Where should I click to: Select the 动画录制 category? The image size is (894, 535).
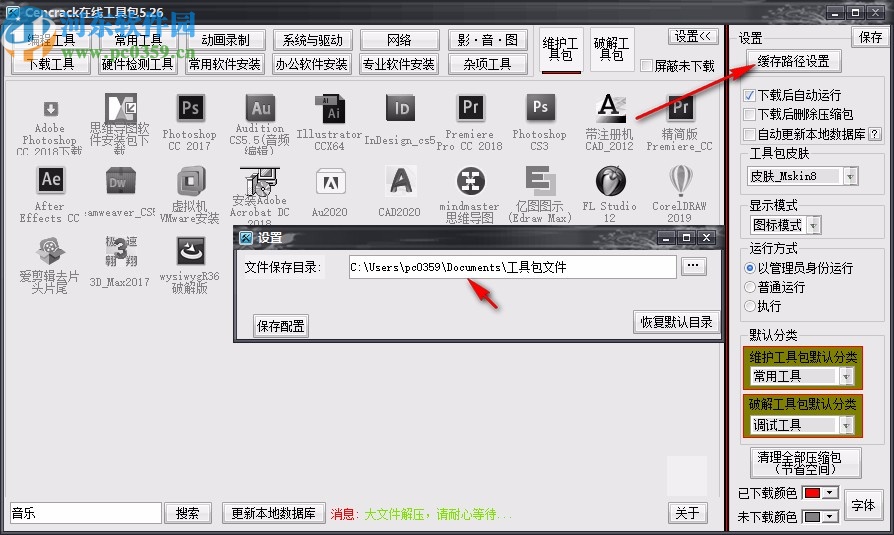tap(225, 40)
